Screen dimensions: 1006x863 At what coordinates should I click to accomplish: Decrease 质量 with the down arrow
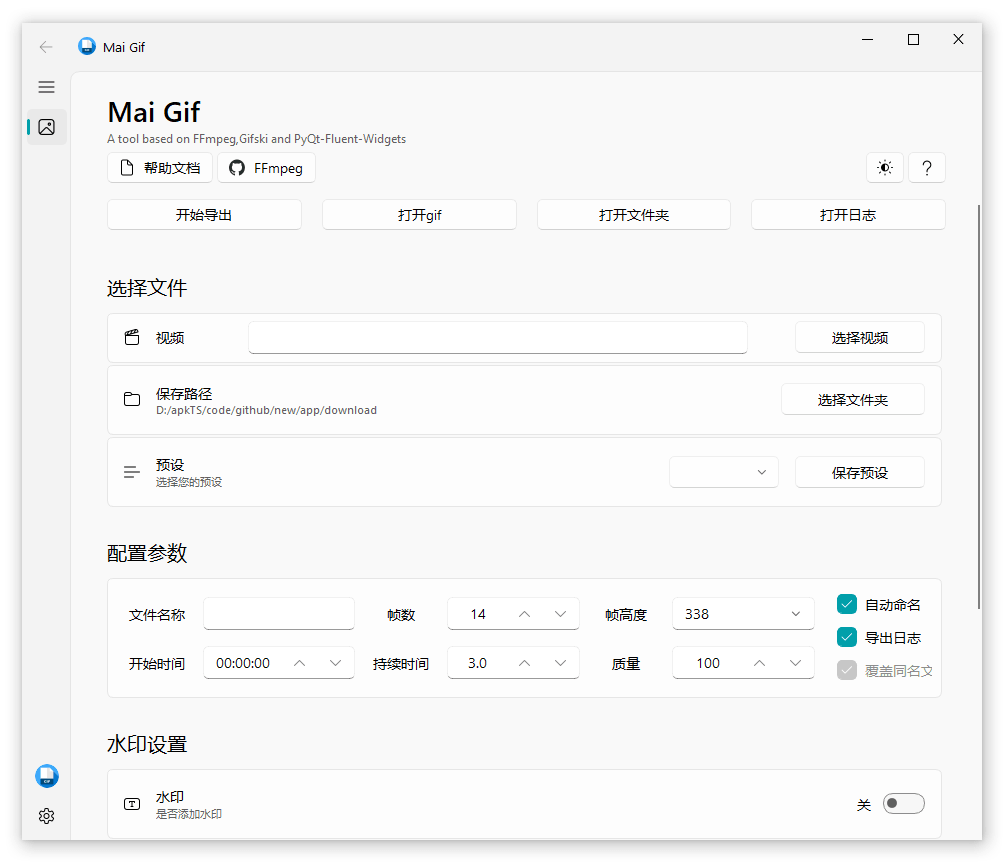[795, 663]
